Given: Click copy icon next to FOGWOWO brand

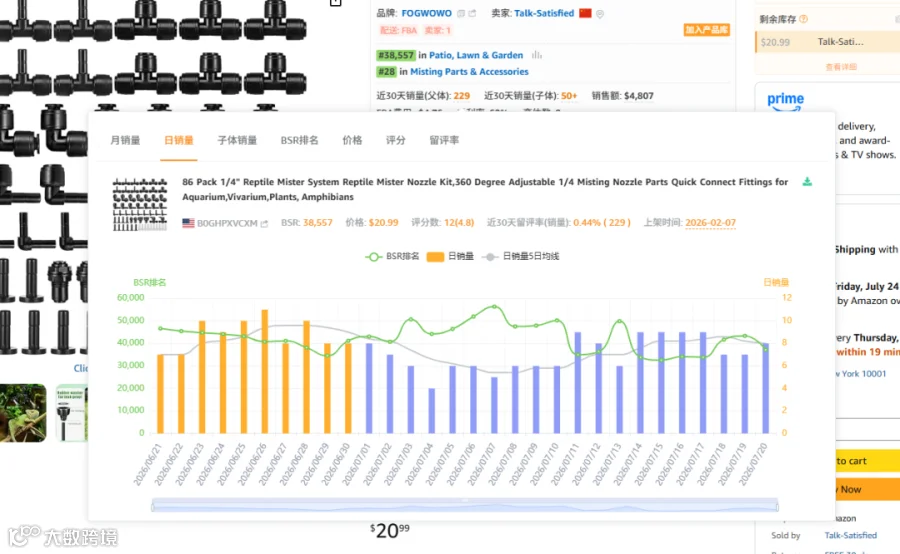Looking at the screenshot, I should (461, 14).
